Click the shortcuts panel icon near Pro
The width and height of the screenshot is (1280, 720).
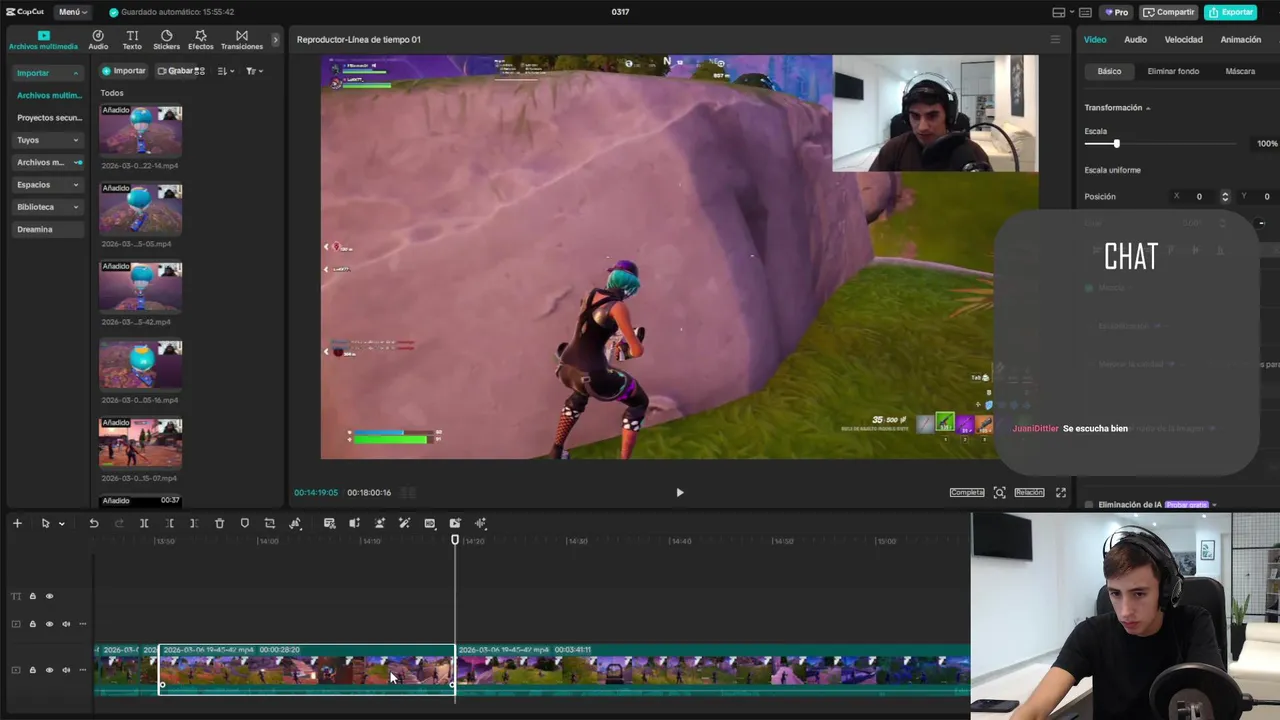click(x=1085, y=12)
